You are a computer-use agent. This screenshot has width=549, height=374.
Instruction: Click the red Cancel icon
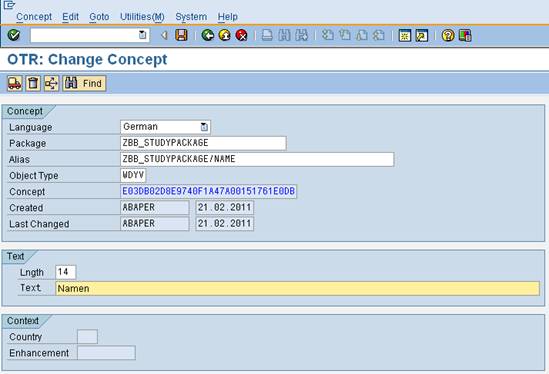coord(241,35)
